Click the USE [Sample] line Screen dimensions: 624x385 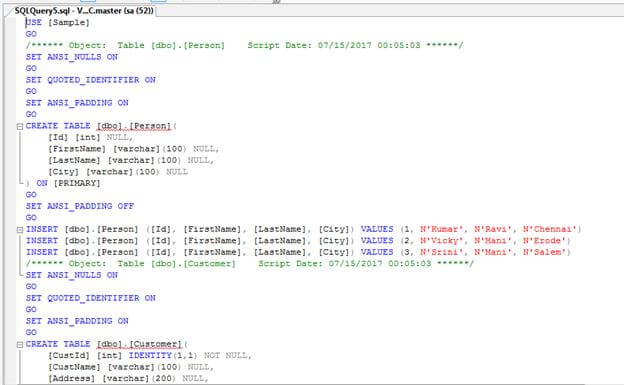58,22
